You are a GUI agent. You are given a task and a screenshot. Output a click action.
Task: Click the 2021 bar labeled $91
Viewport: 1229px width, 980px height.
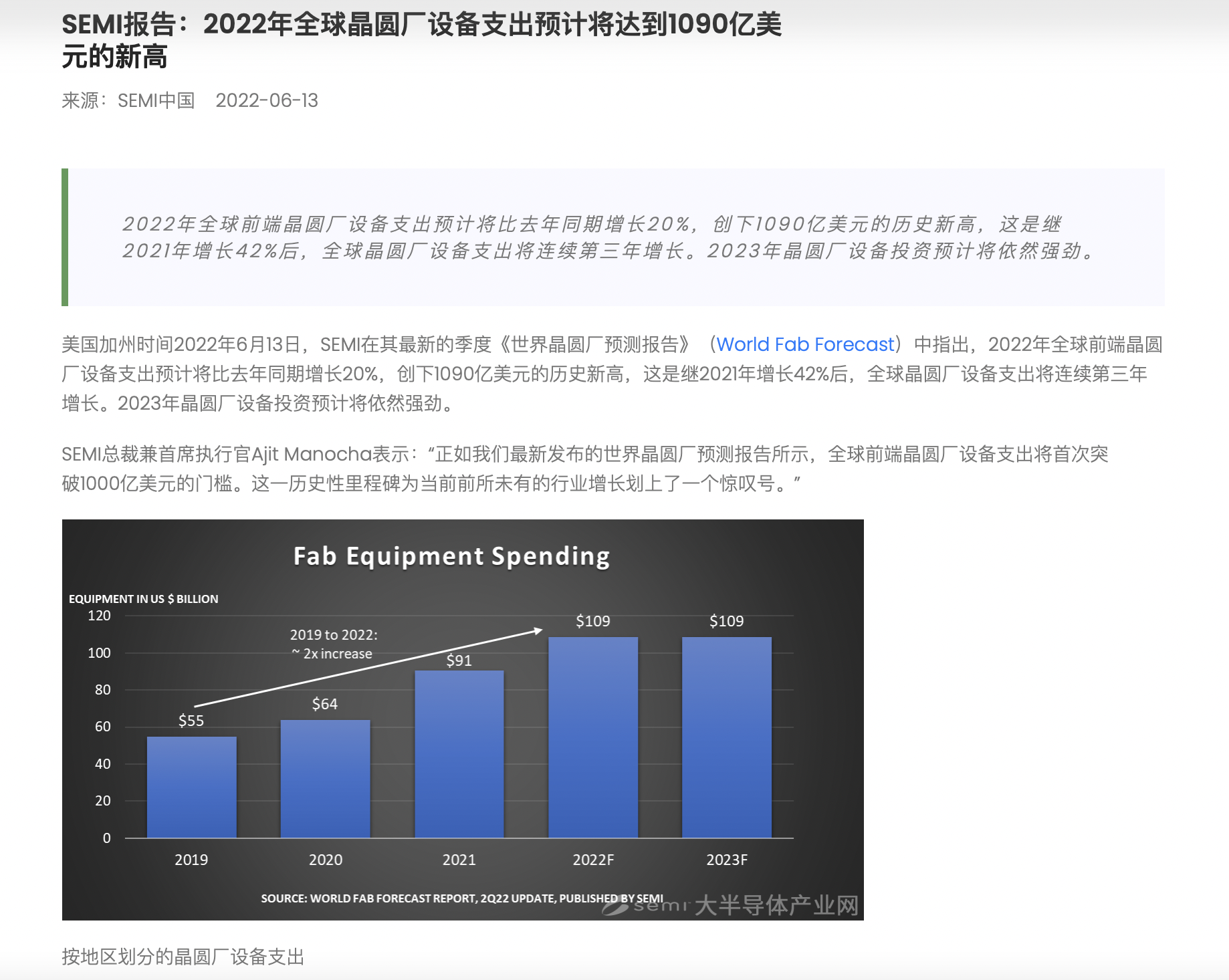[459, 754]
